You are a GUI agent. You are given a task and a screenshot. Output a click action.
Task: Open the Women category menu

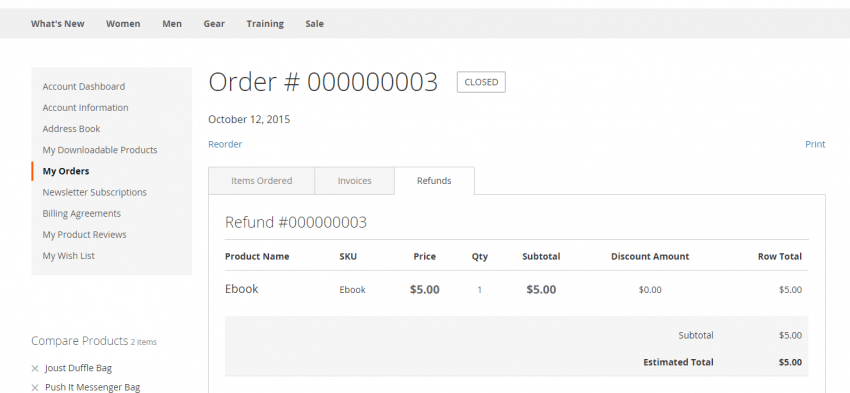123,24
